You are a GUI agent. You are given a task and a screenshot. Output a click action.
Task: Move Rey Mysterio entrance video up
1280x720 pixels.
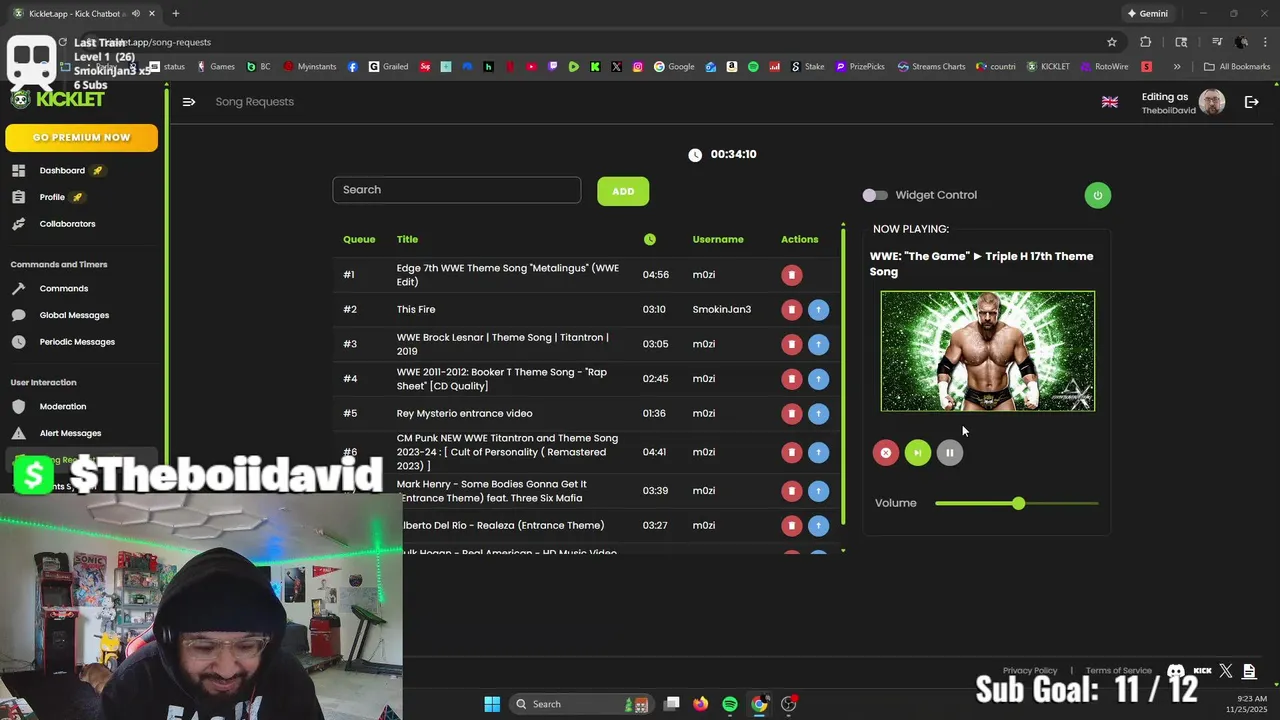(818, 414)
